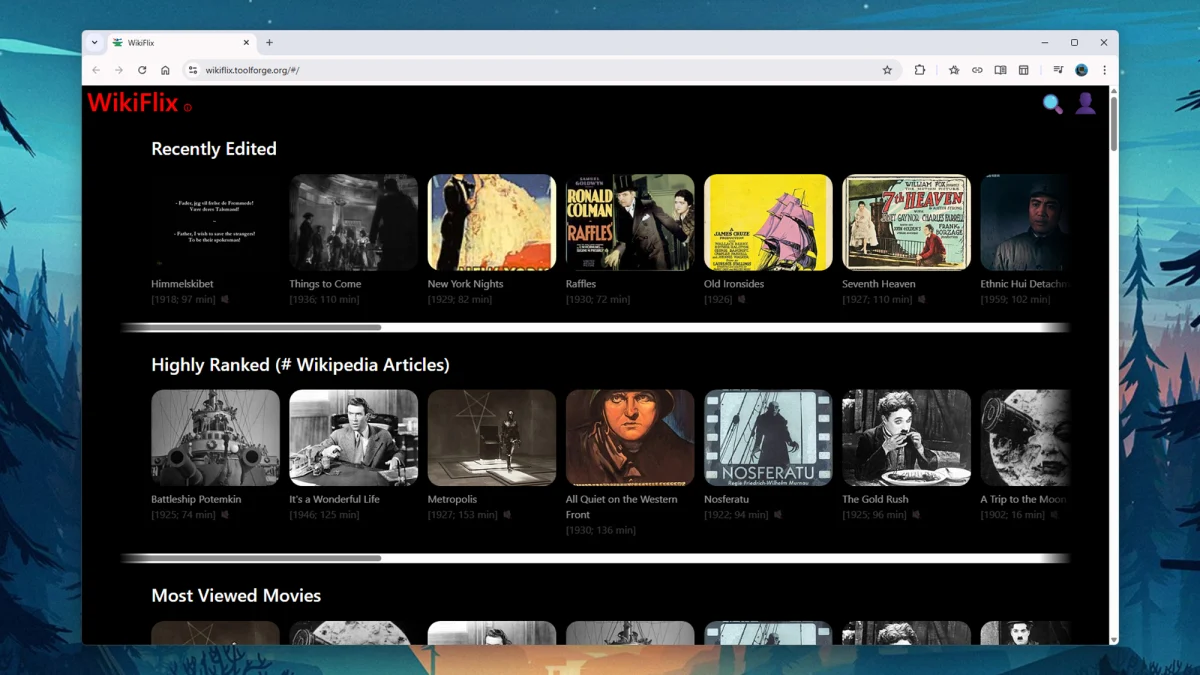Open the browser Extensions puzzle icon
1200x675 pixels.
click(919, 70)
